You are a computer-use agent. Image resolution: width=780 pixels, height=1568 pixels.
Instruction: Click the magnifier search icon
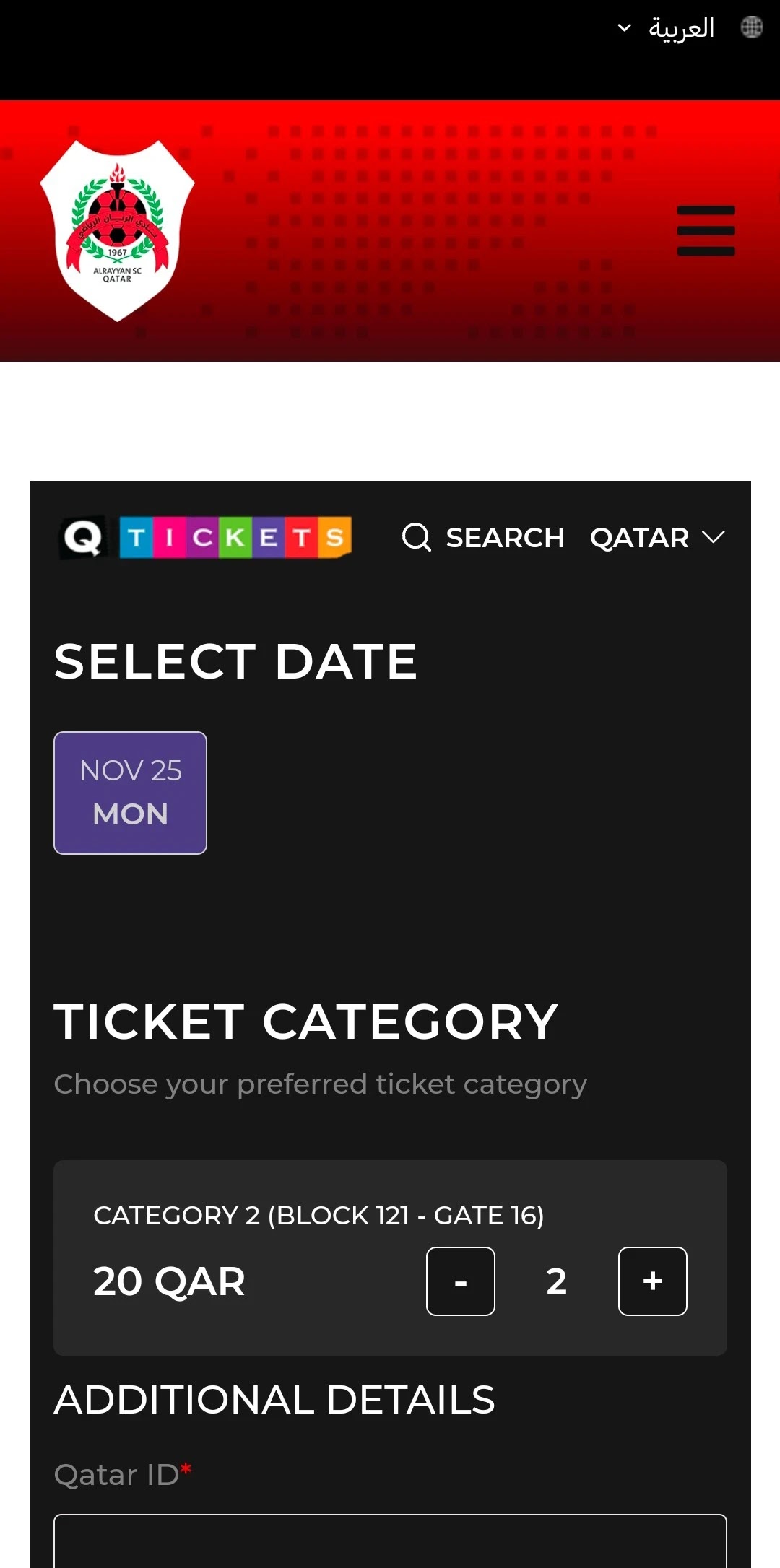[416, 537]
